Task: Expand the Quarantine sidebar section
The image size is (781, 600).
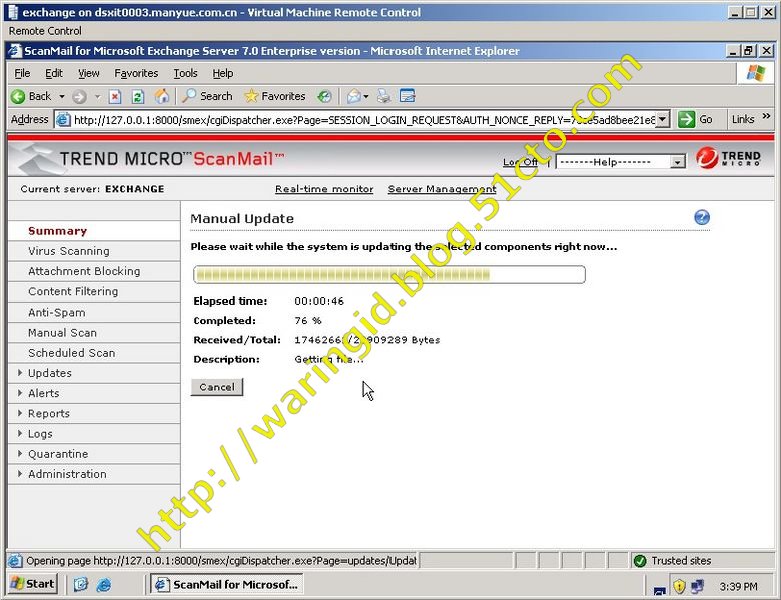Action: point(57,454)
